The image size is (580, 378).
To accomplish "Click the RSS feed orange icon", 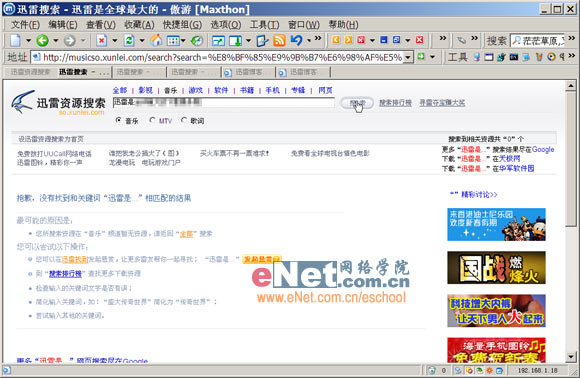I will 279,40.
